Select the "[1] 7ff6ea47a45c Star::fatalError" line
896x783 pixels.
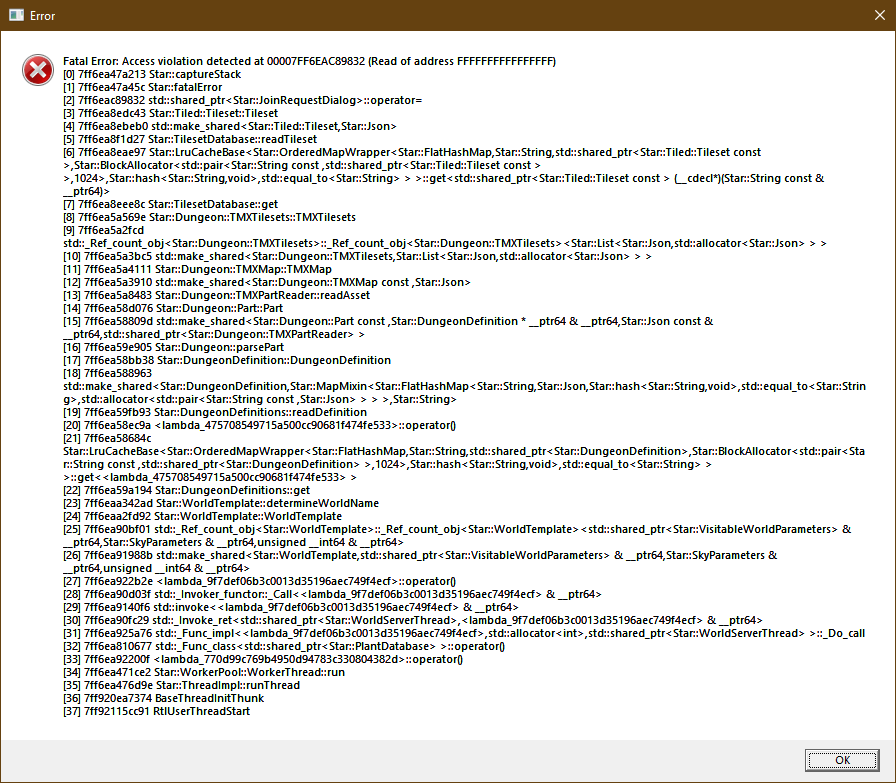[142, 87]
